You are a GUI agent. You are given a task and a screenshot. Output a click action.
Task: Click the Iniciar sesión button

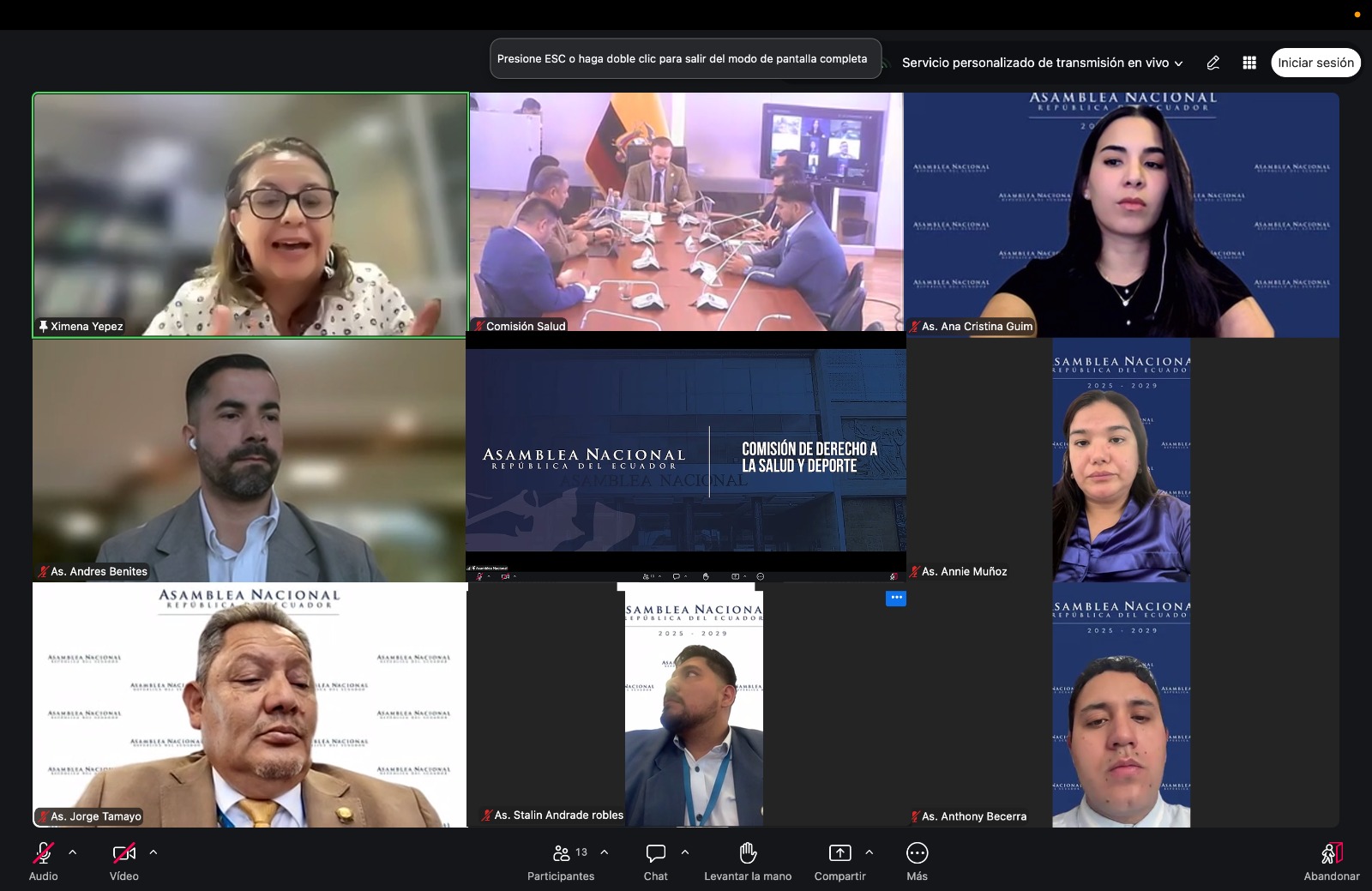tap(1315, 63)
